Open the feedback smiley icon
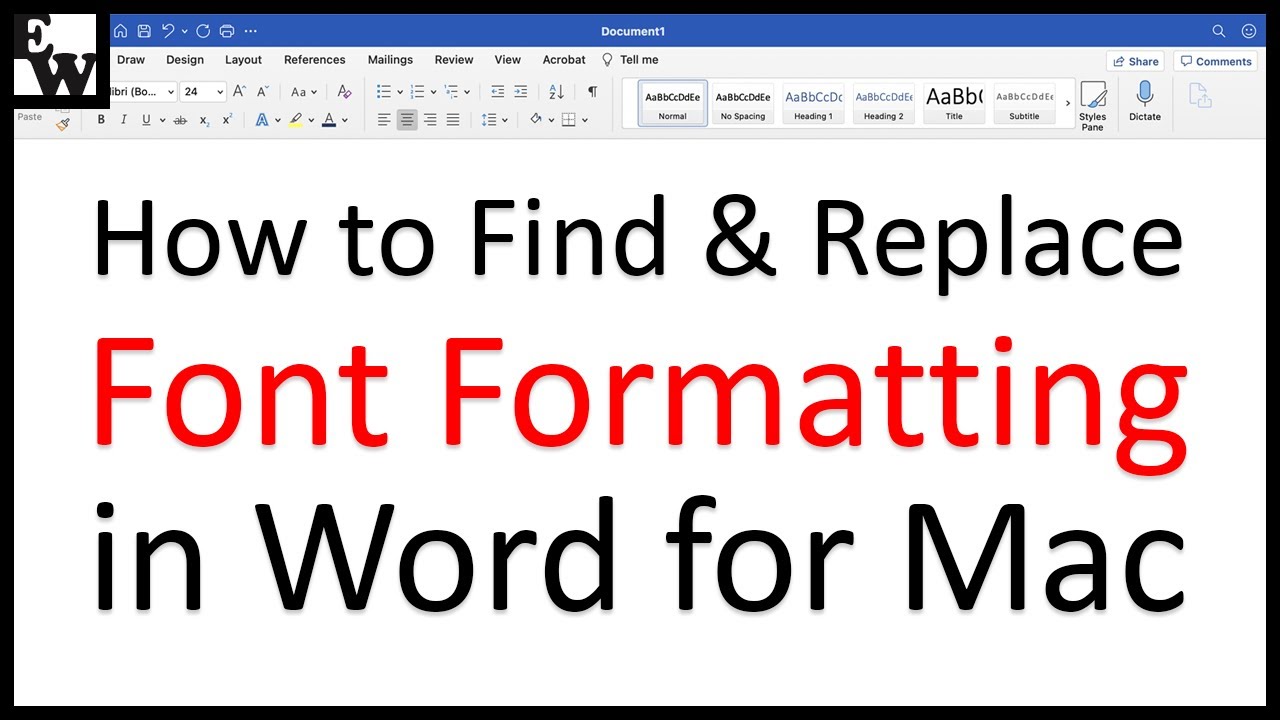Screen dimensions: 1280x720 [x=1249, y=31]
